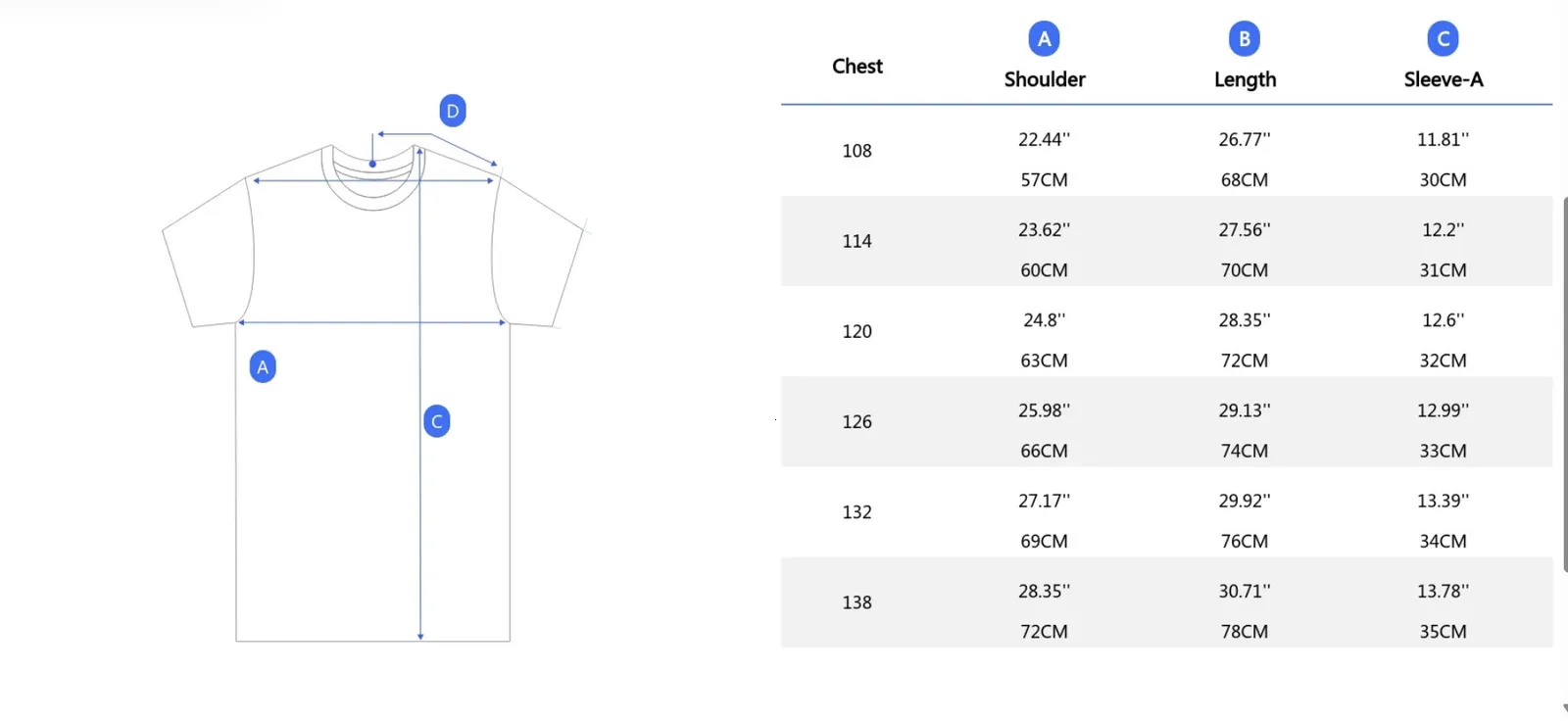
Task: Click the Shoulder column header text
Action: coord(1045,79)
